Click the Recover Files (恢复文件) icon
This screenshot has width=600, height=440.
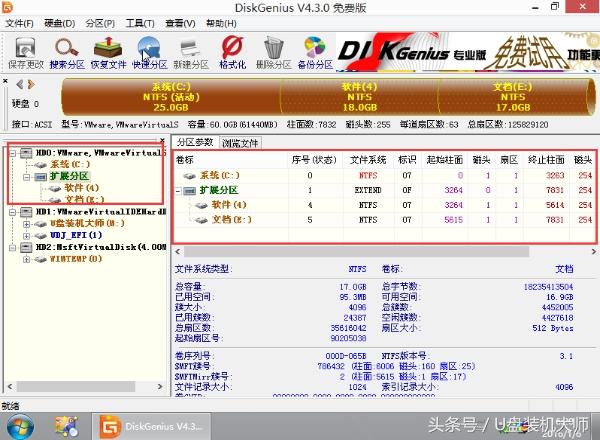click(108, 53)
